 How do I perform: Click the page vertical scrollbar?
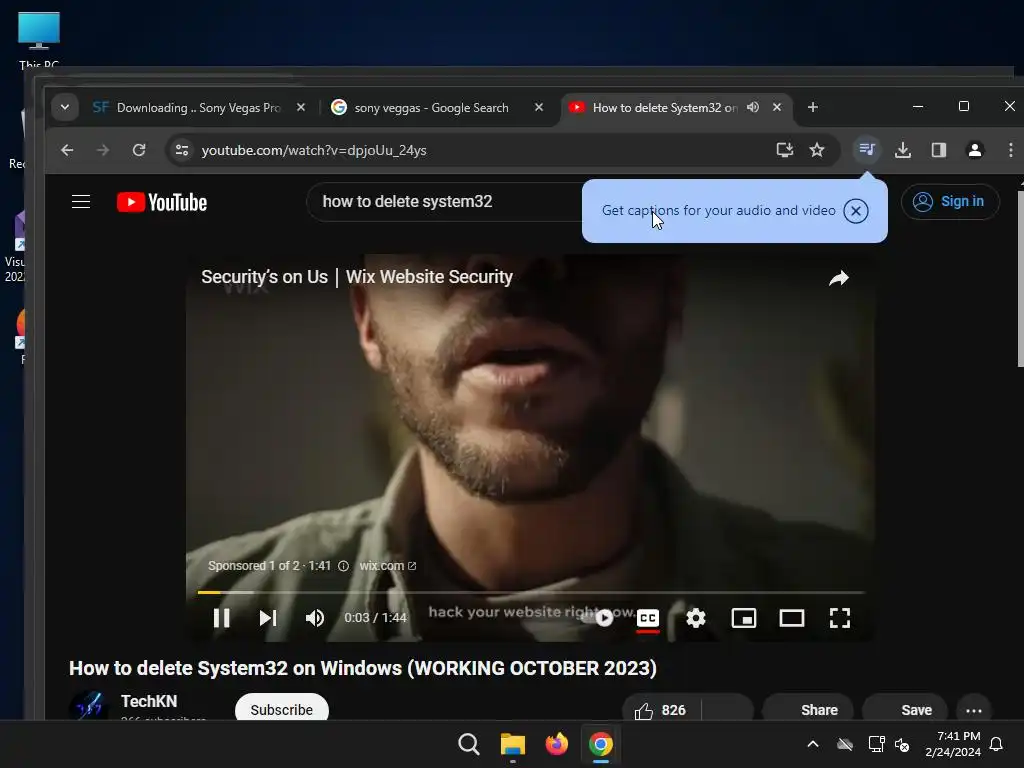pos(1020,278)
